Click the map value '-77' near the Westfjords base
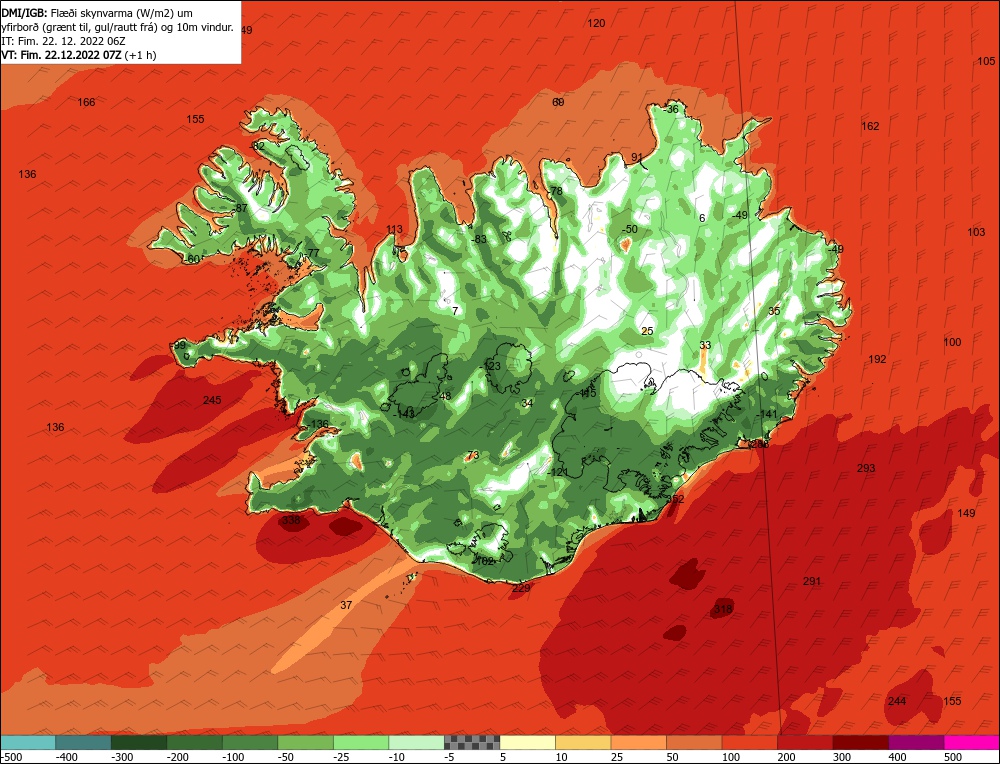Image resolution: width=1000 pixels, height=764 pixels. pyautogui.click(x=311, y=253)
